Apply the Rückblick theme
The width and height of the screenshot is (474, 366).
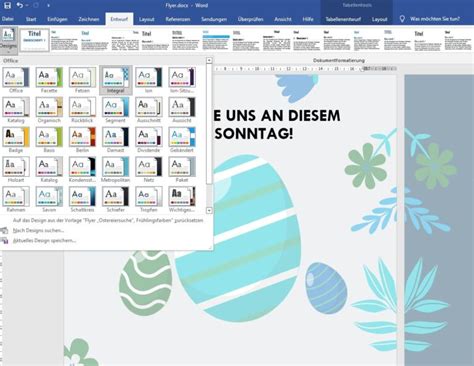click(82, 110)
